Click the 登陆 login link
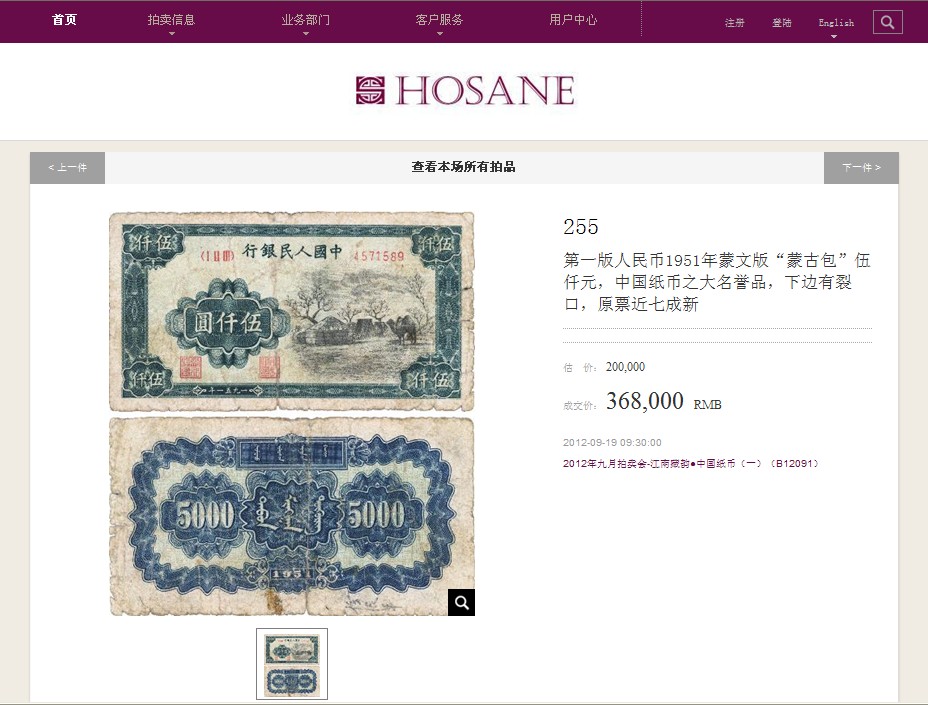 click(x=782, y=22)
